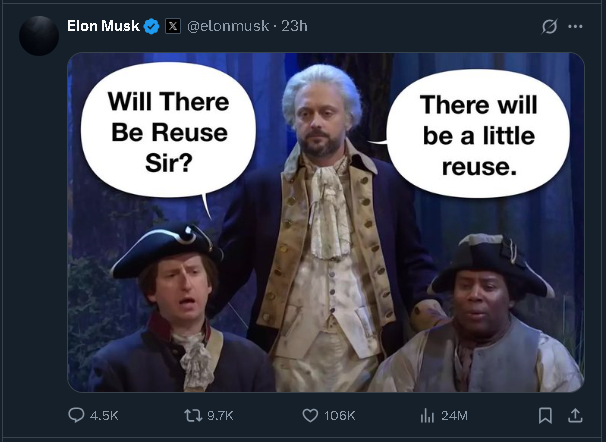Open the three-dot More options menu

pyautogui.click(x=574, y=26)
